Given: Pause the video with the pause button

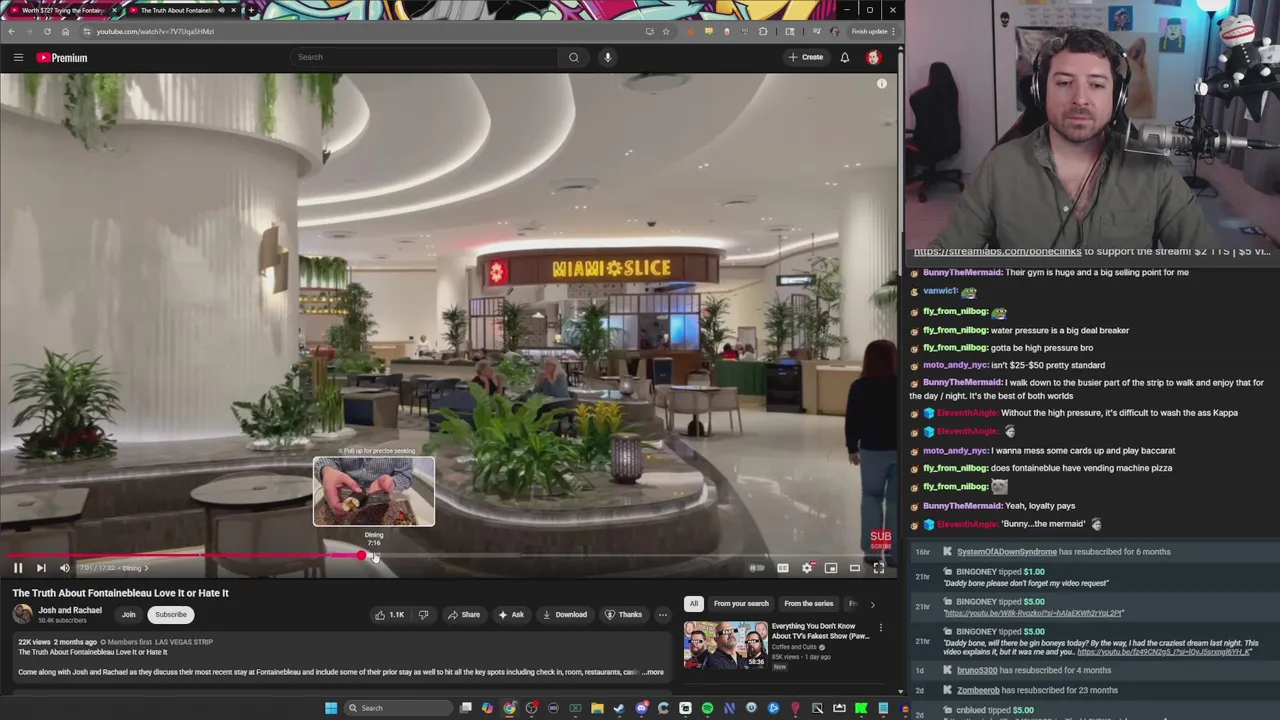Looking at the screenshot, I should pyautogui.click(x=18, y=568).
